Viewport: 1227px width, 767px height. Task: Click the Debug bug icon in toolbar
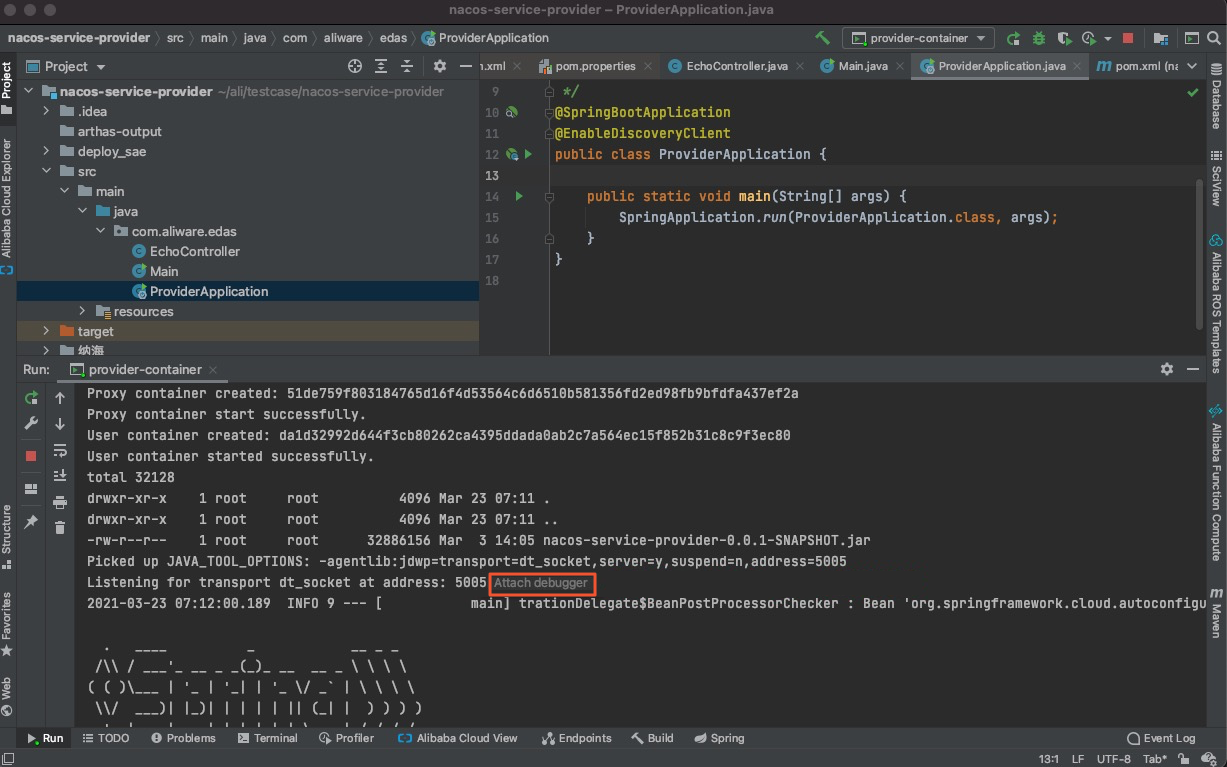[1039, 38]
